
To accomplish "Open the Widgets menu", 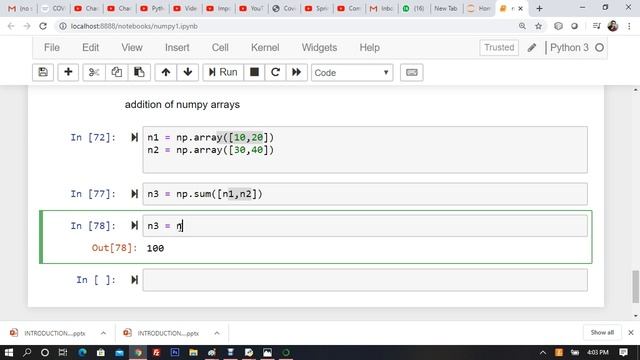I will 319,48.
